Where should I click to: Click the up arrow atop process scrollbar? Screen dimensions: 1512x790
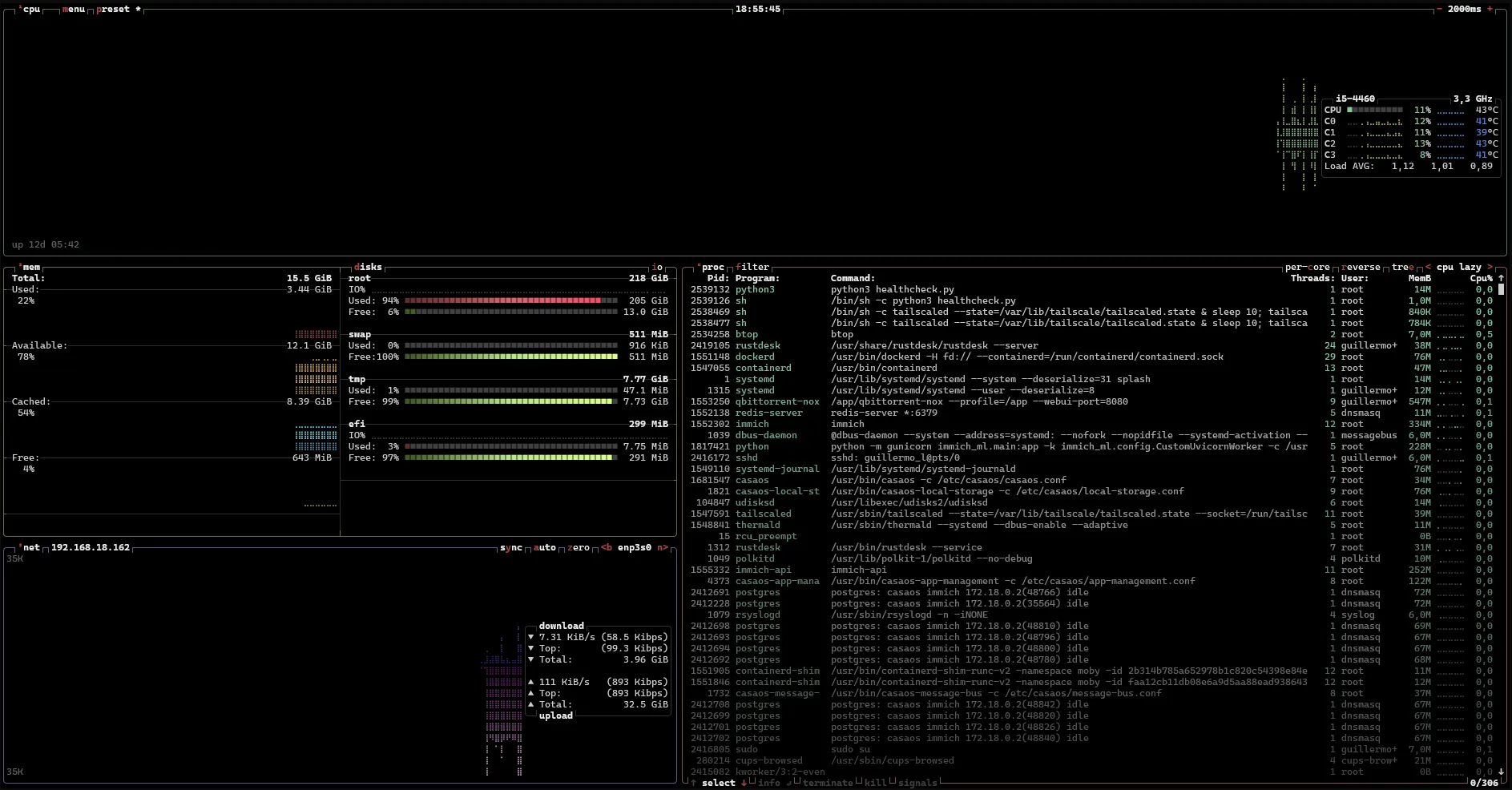[1501, 278]
